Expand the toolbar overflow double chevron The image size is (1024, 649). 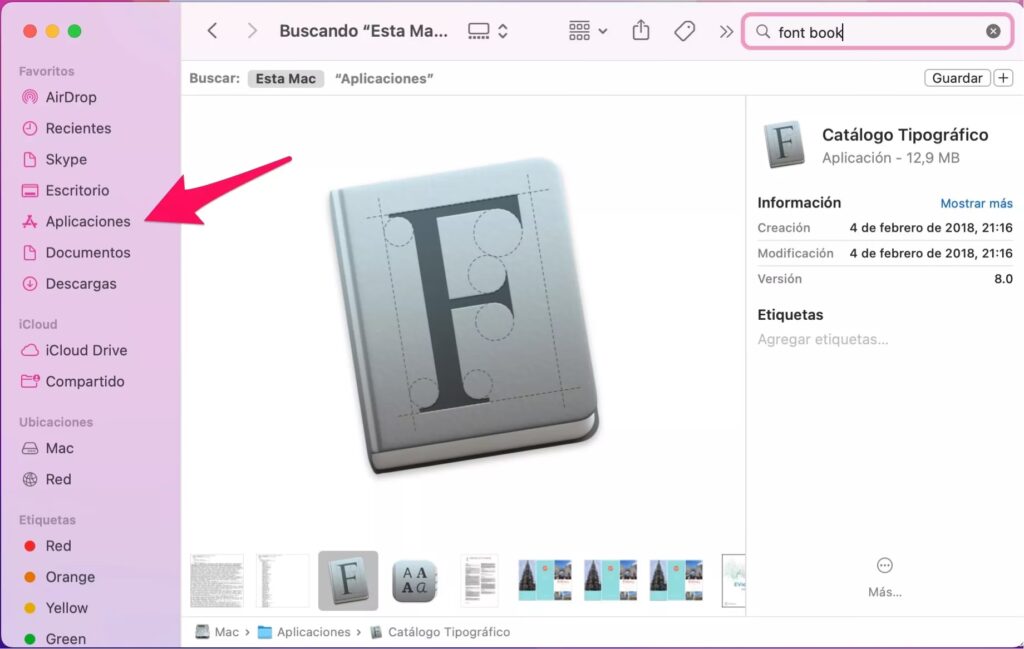(726, 31)
